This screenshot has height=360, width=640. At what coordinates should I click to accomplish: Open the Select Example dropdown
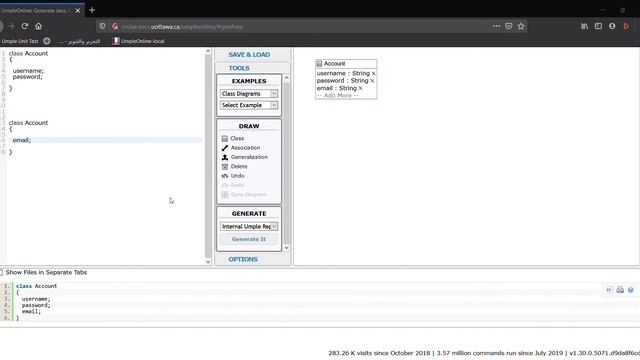tap(249, 105)
